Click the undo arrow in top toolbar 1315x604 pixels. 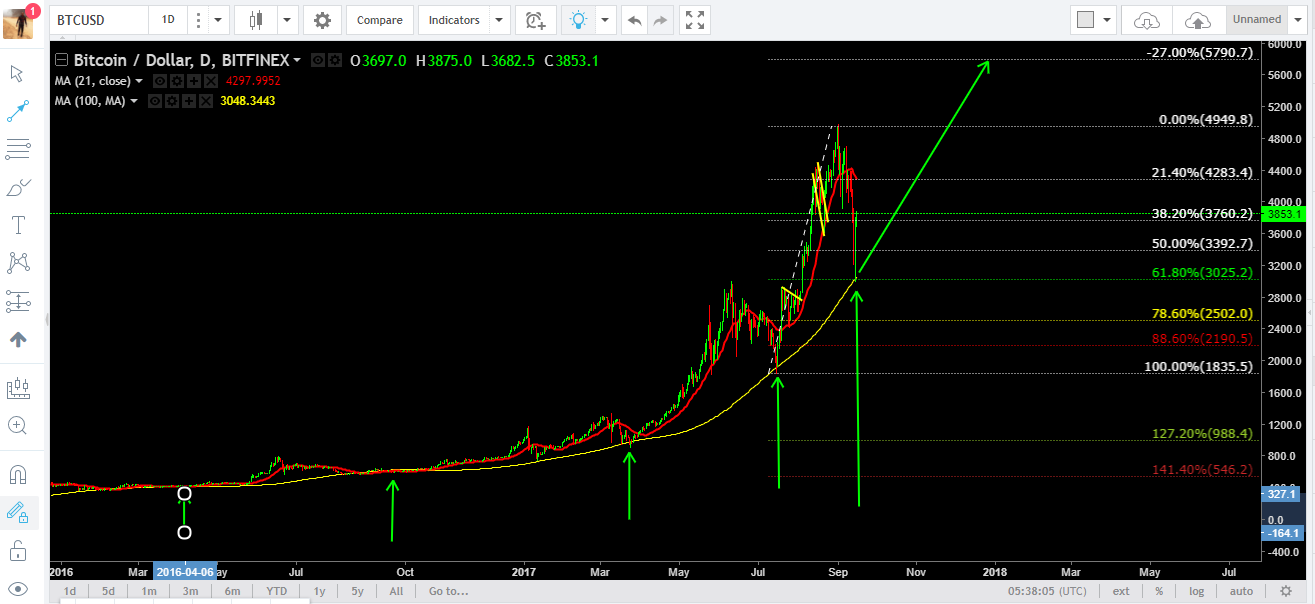633,19
